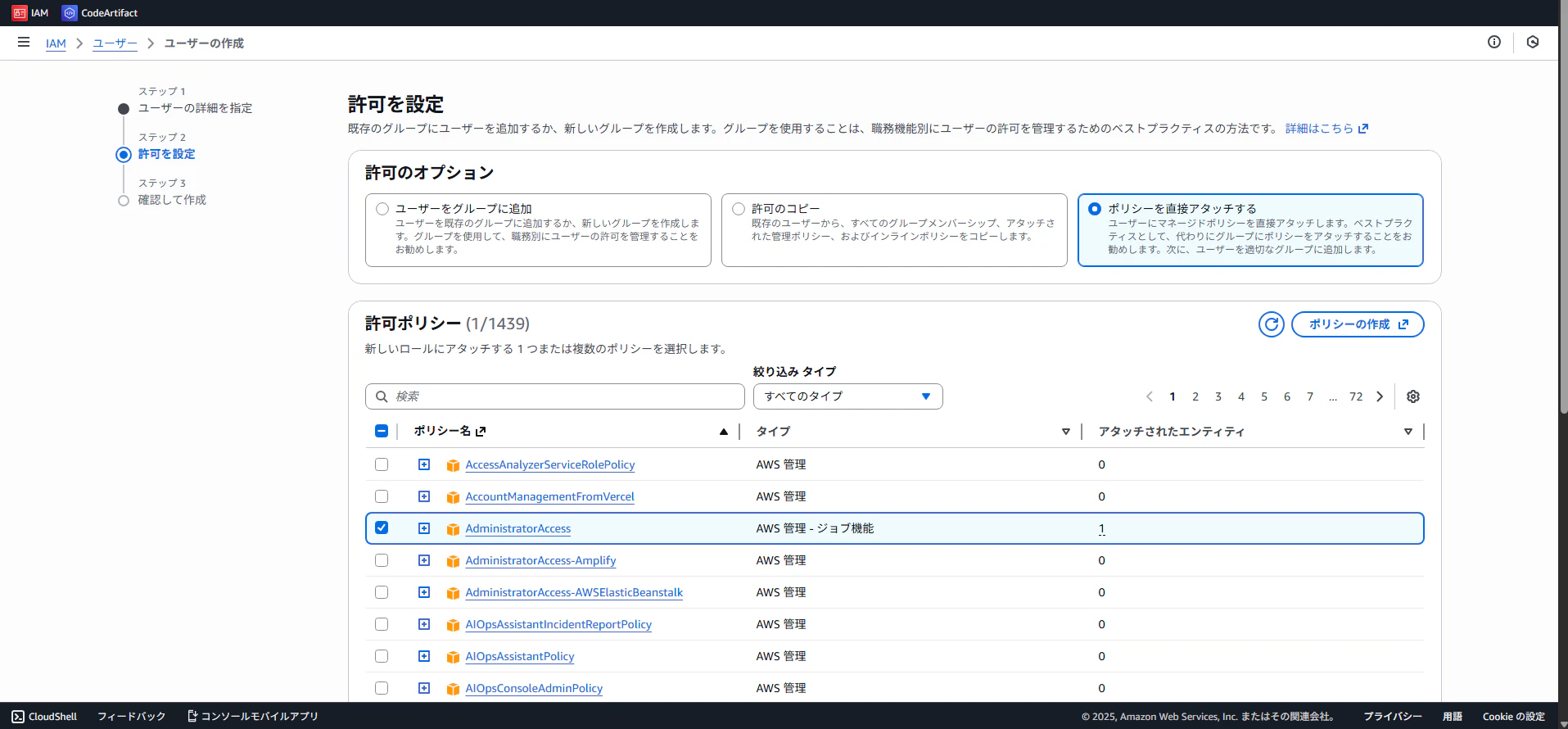1568x729 pixels.
Task: Check the AIOpsAssistantPolicy checkbox
Action: pos(382,656)
